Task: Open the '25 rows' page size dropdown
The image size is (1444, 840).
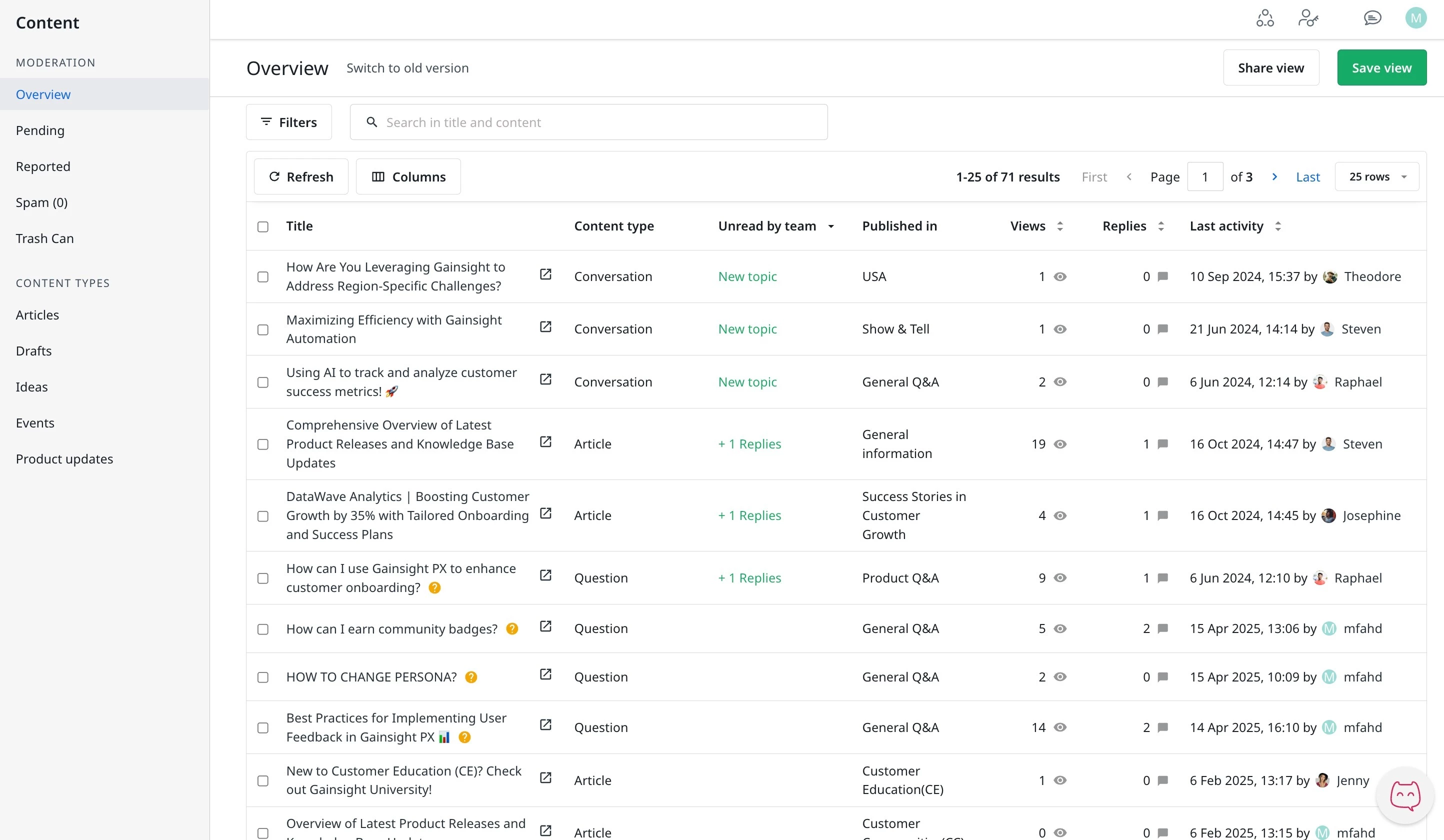Action: (1377, 176)
